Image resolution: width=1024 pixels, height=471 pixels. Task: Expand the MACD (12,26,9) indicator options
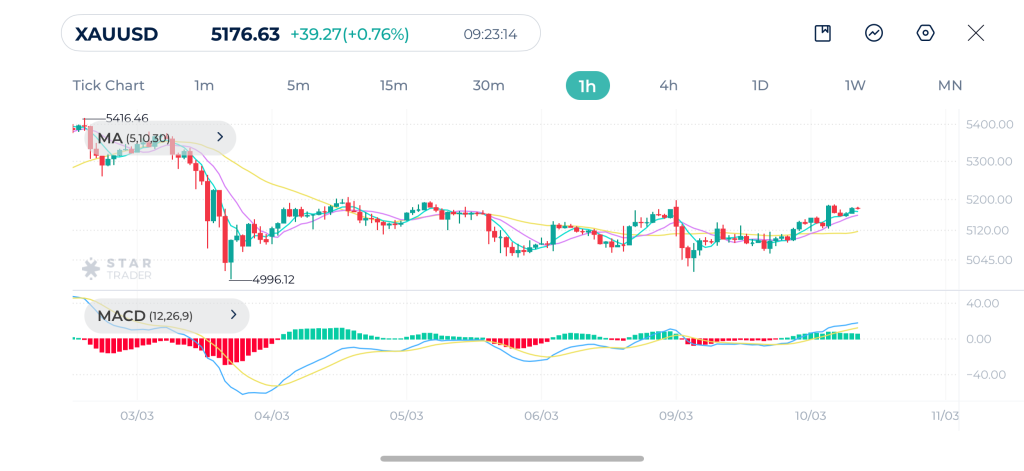(x=233, y=315)
